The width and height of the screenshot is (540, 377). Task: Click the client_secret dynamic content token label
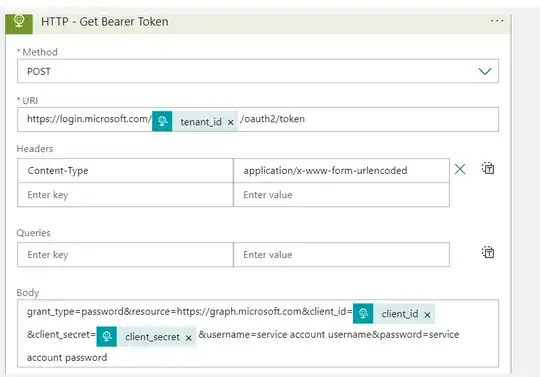point(152,337)
